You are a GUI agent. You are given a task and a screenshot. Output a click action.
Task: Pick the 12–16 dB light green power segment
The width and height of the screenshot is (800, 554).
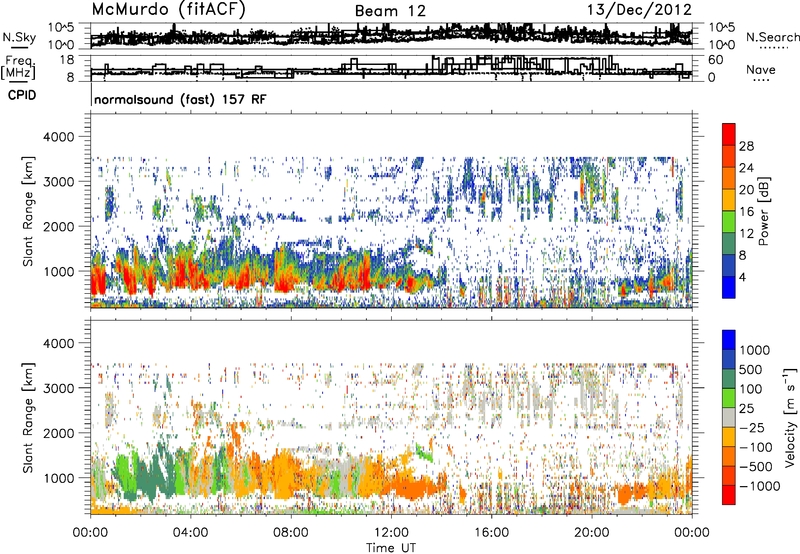coord(729,222)
